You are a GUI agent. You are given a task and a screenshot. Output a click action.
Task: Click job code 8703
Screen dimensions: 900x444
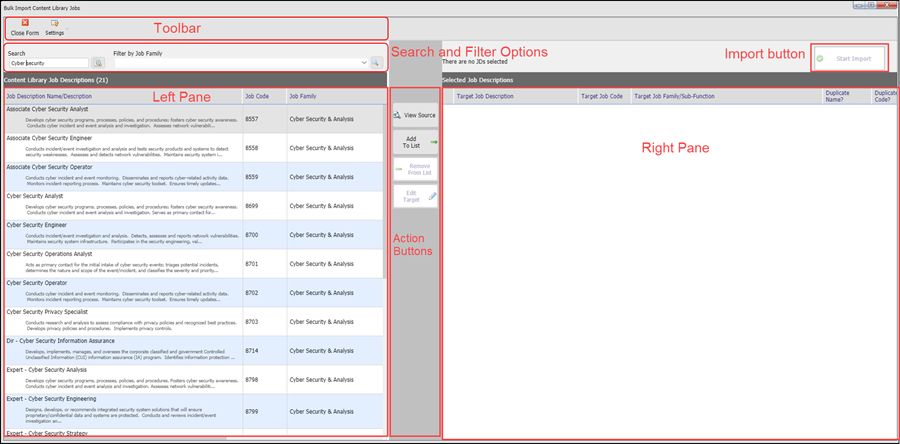point(253,322)
